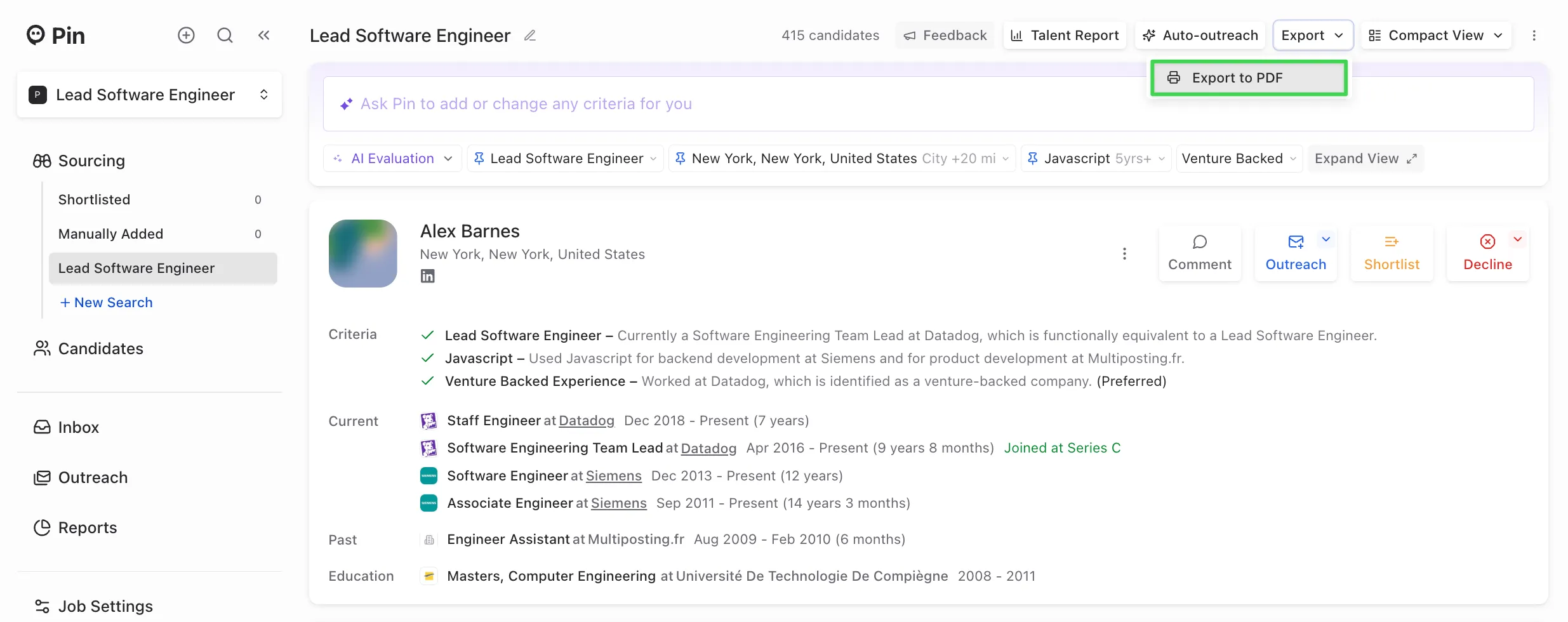The height and width of the screenshot is (622, 1568).
Task: Click the Reports pie chart icon
Action: 42,527
